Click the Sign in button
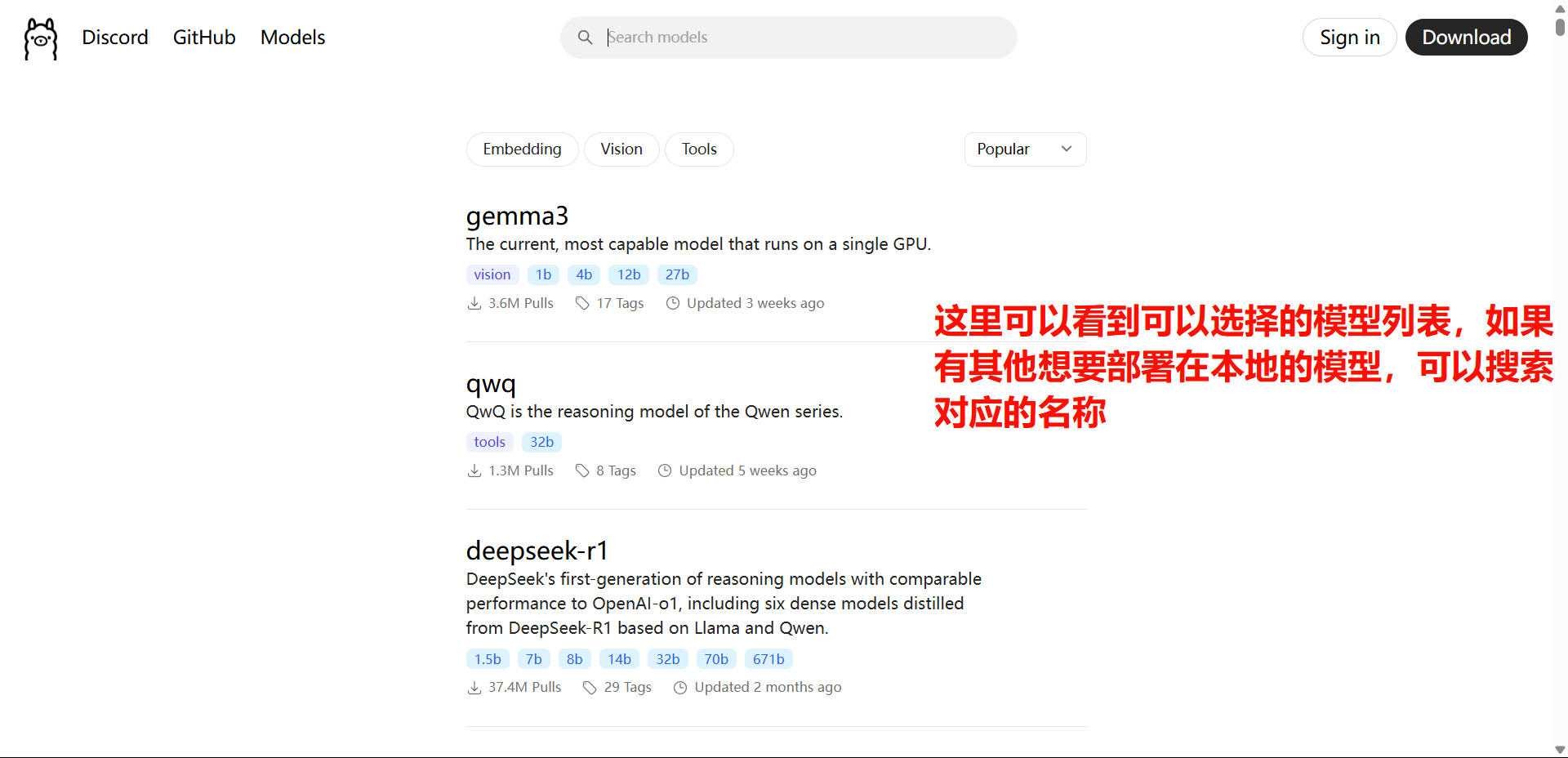 click(1350, 38)
